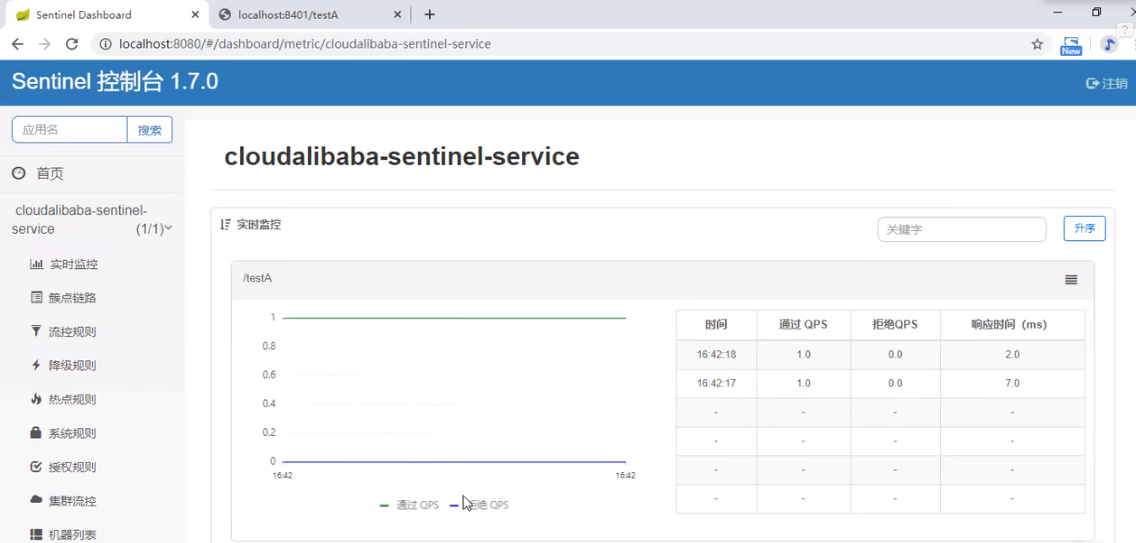Viewport: 1136px width, 543px height.
Task: Open 授权规则 authorization rules
Action: coord(72,467)
